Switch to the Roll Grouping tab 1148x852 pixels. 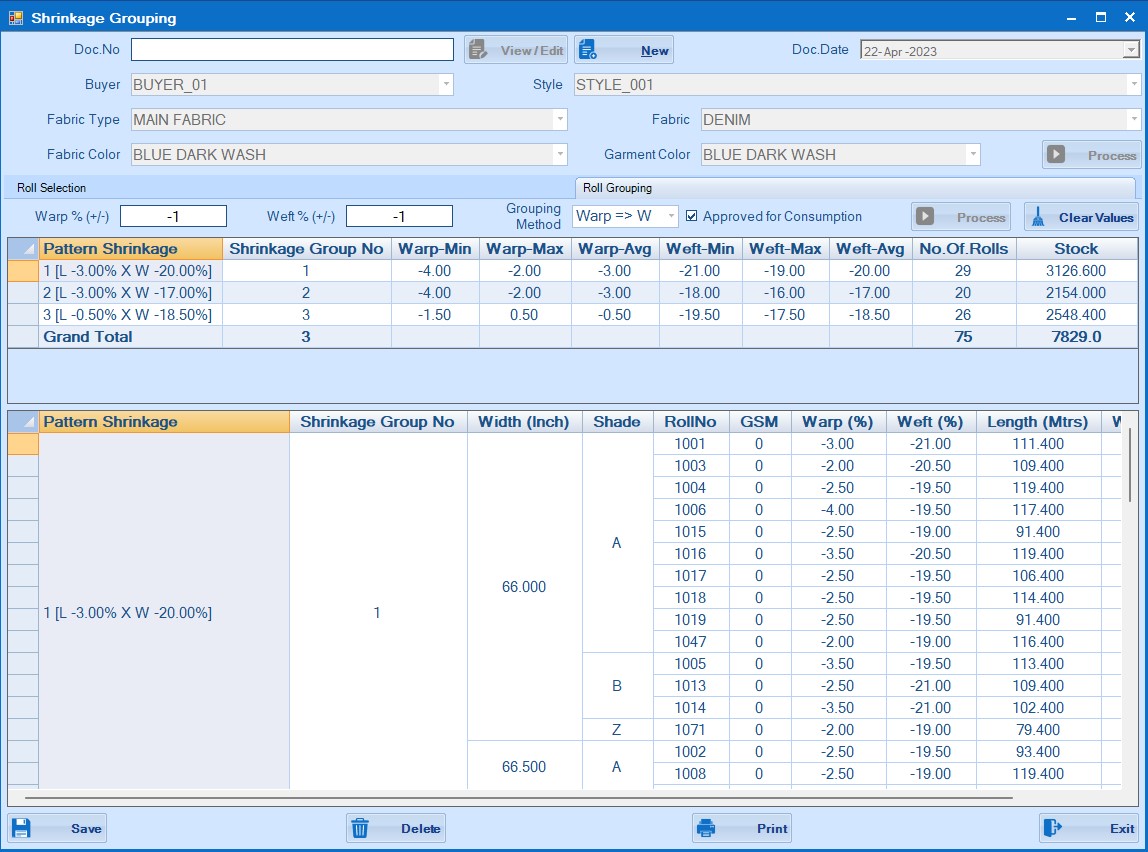pos(617,188)
